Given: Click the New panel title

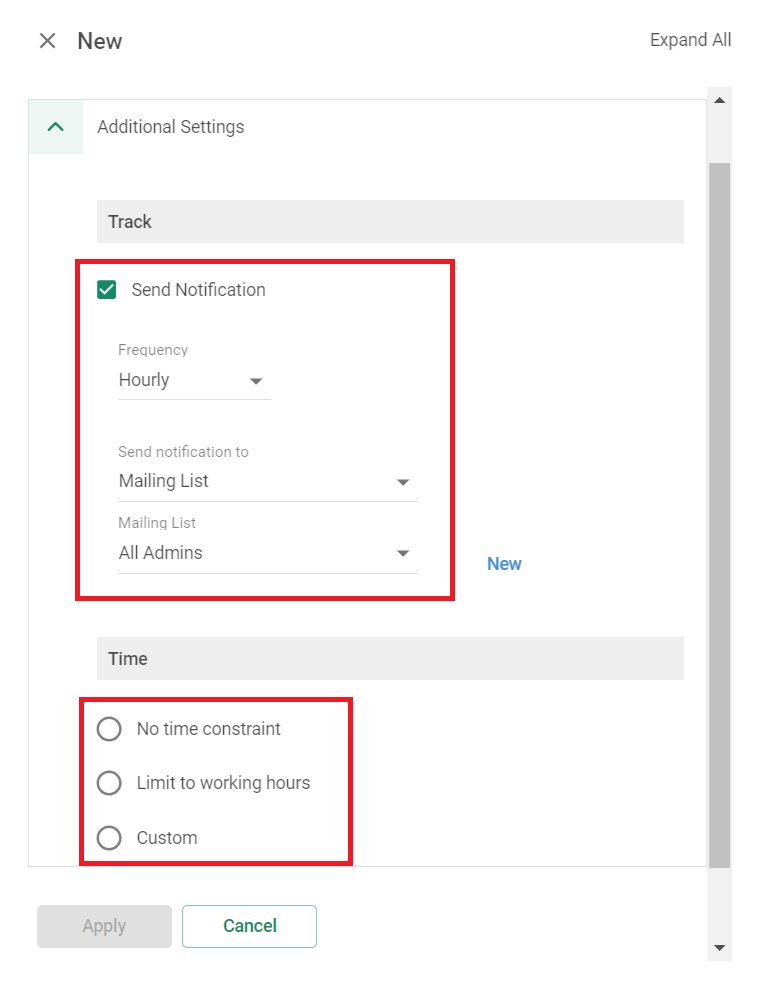Looking at the screenshot, I should (99, 41).
